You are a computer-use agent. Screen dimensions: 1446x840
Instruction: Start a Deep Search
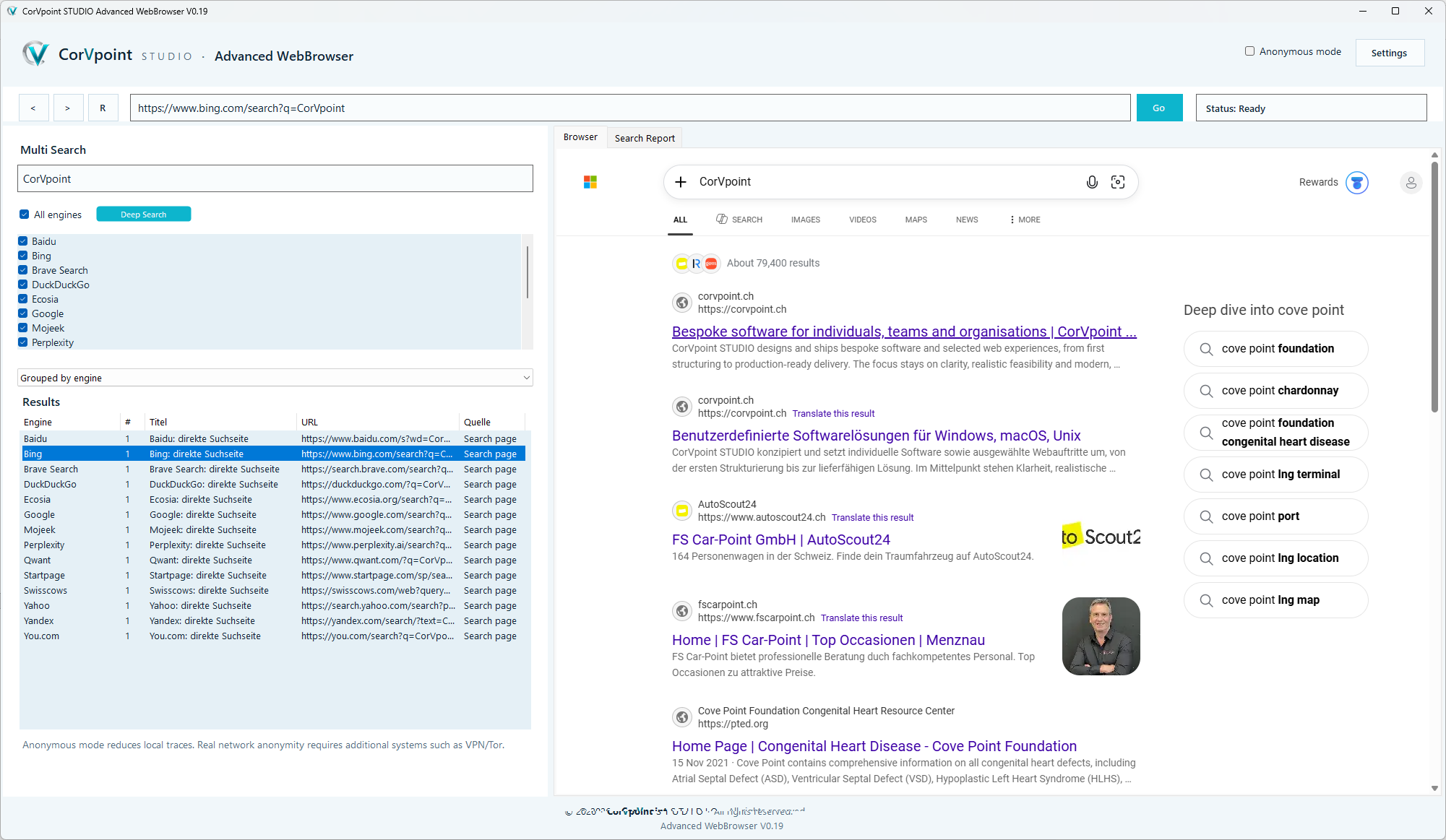(x=144, y=215)
